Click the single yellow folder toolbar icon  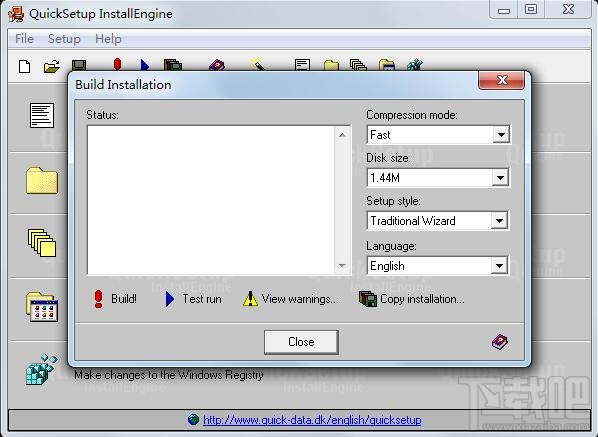click(331, 66)
